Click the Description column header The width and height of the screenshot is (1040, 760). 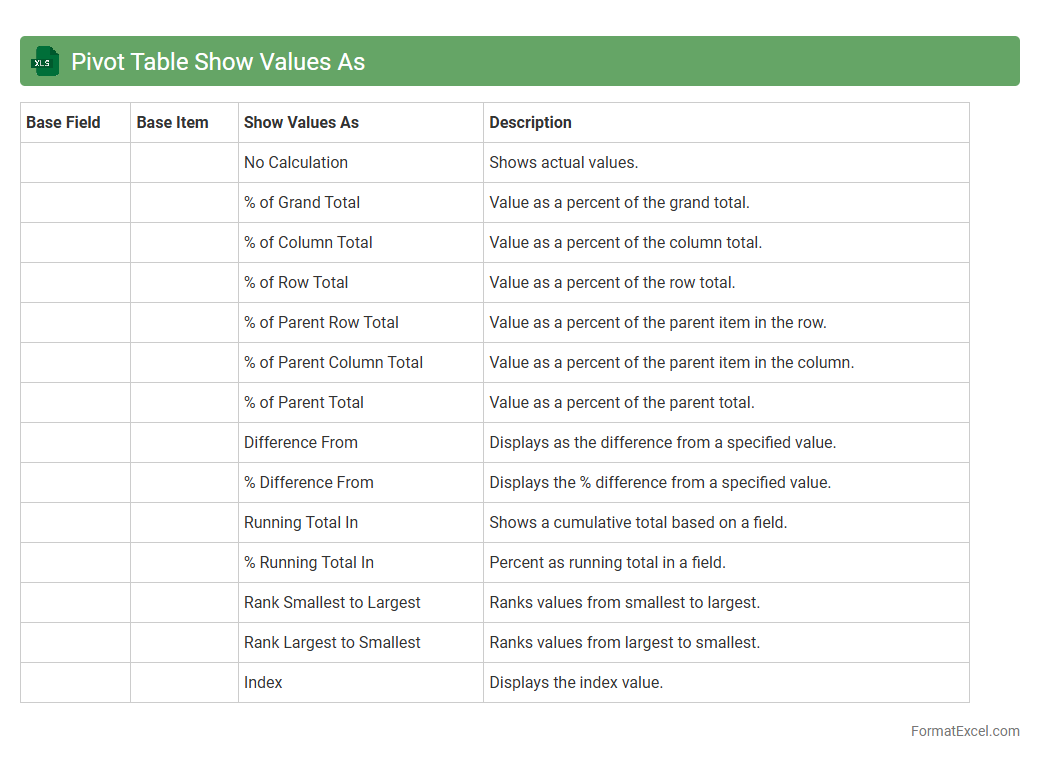530,123
